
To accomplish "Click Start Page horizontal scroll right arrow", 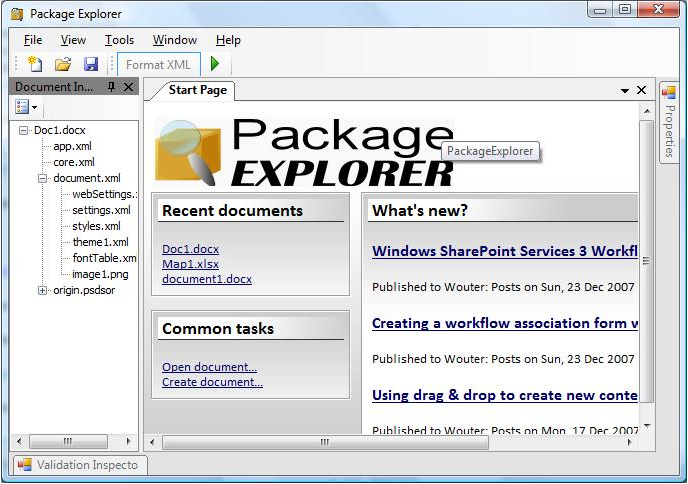I will pos(630,442).
